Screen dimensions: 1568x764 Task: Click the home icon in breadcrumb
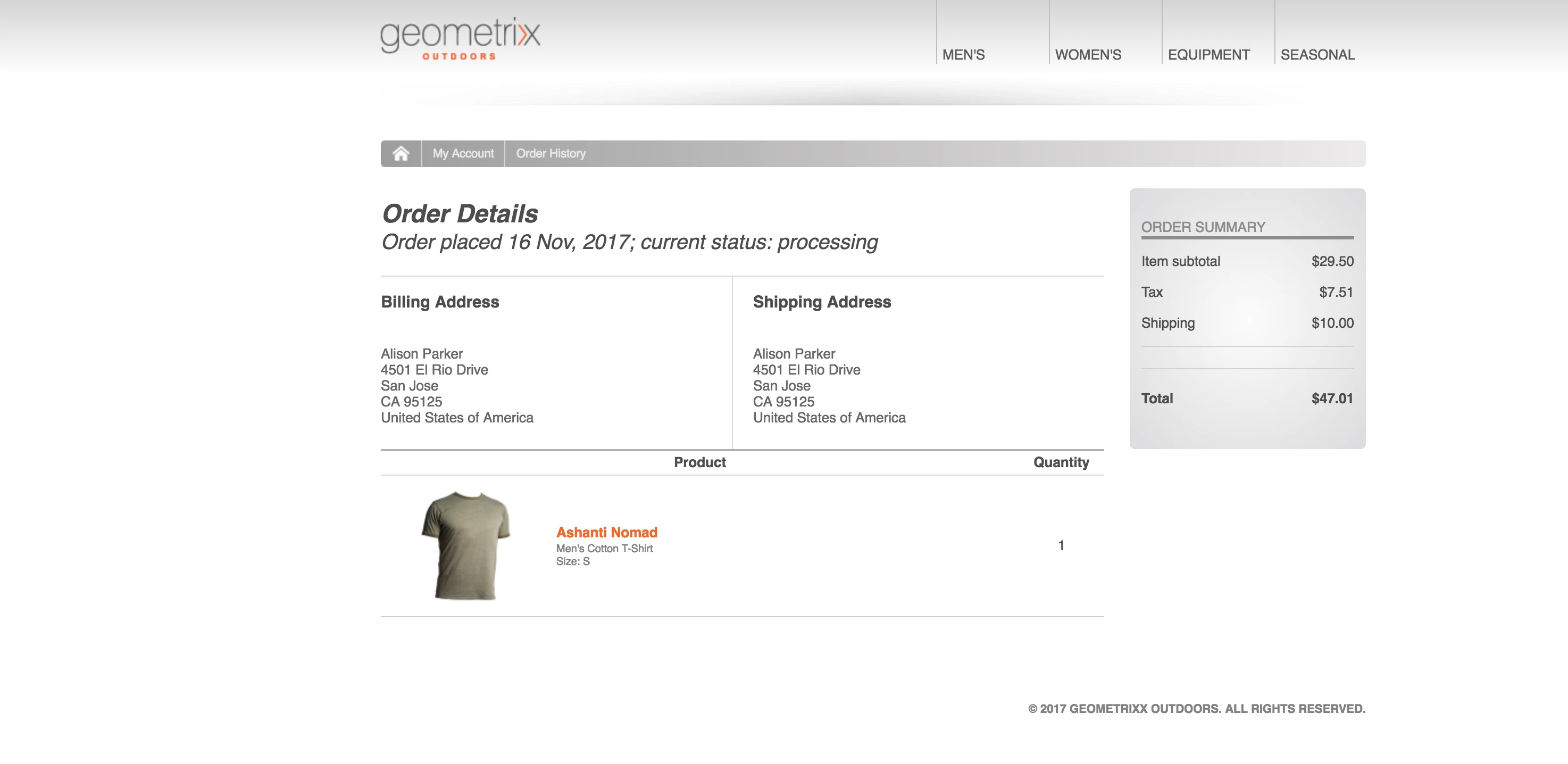click(x=401, y=153)
